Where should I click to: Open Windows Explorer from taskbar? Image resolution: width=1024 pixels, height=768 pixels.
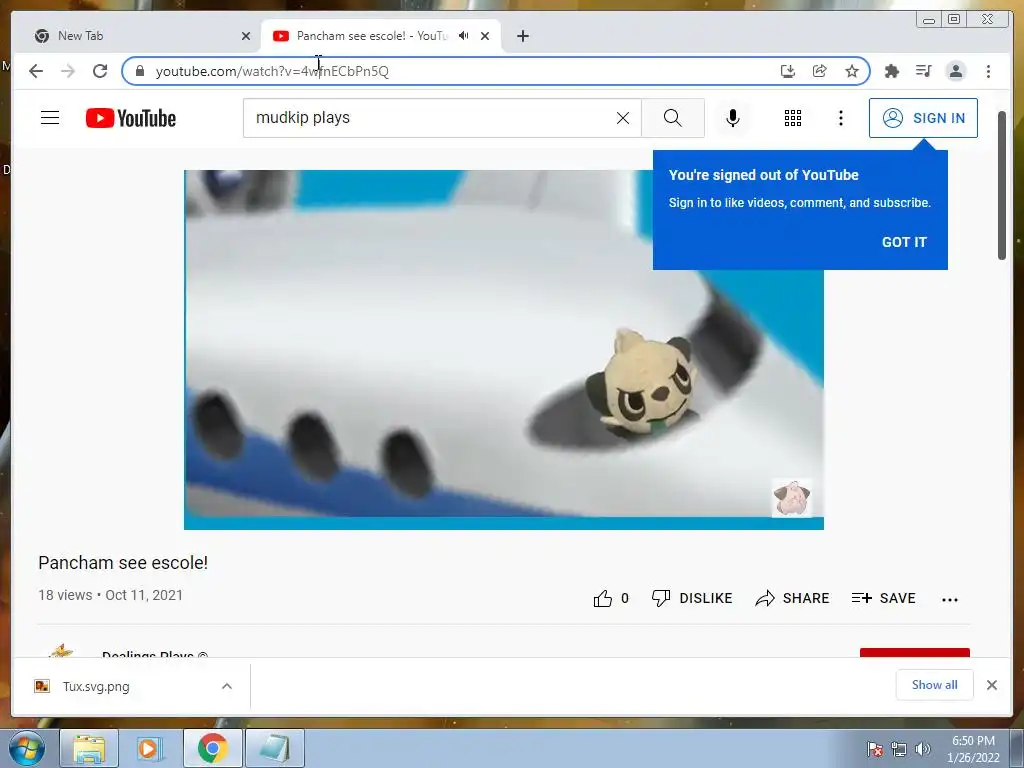point(89,749)
